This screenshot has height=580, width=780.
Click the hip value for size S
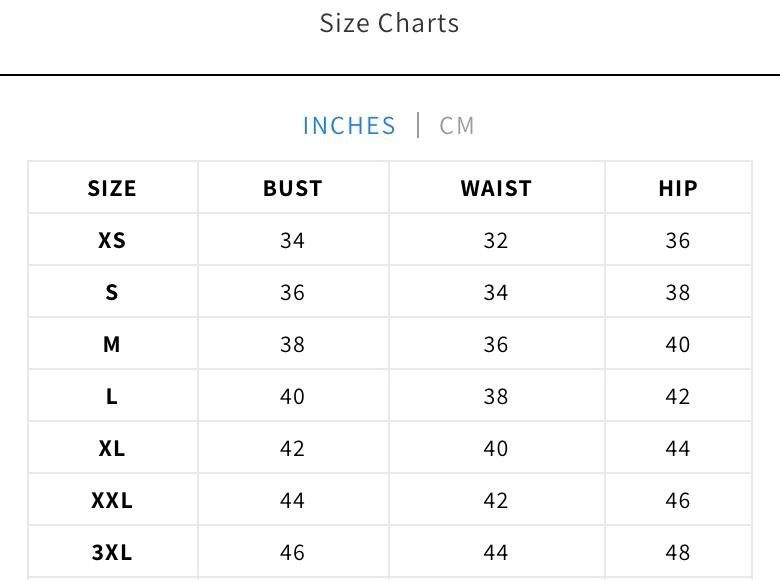point(677,292)
